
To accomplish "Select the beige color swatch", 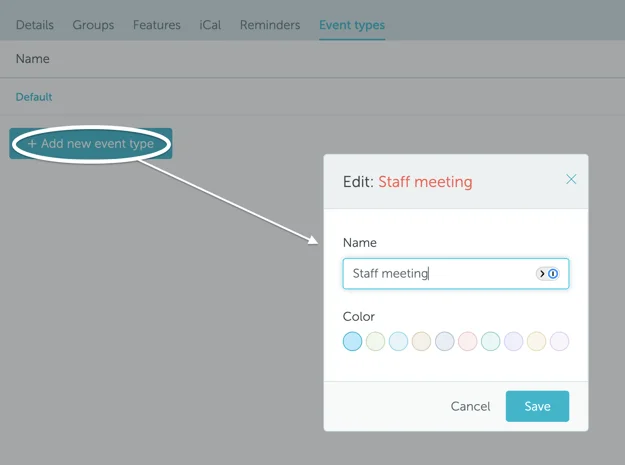I will pyautogui.click(x=421, y=342).
